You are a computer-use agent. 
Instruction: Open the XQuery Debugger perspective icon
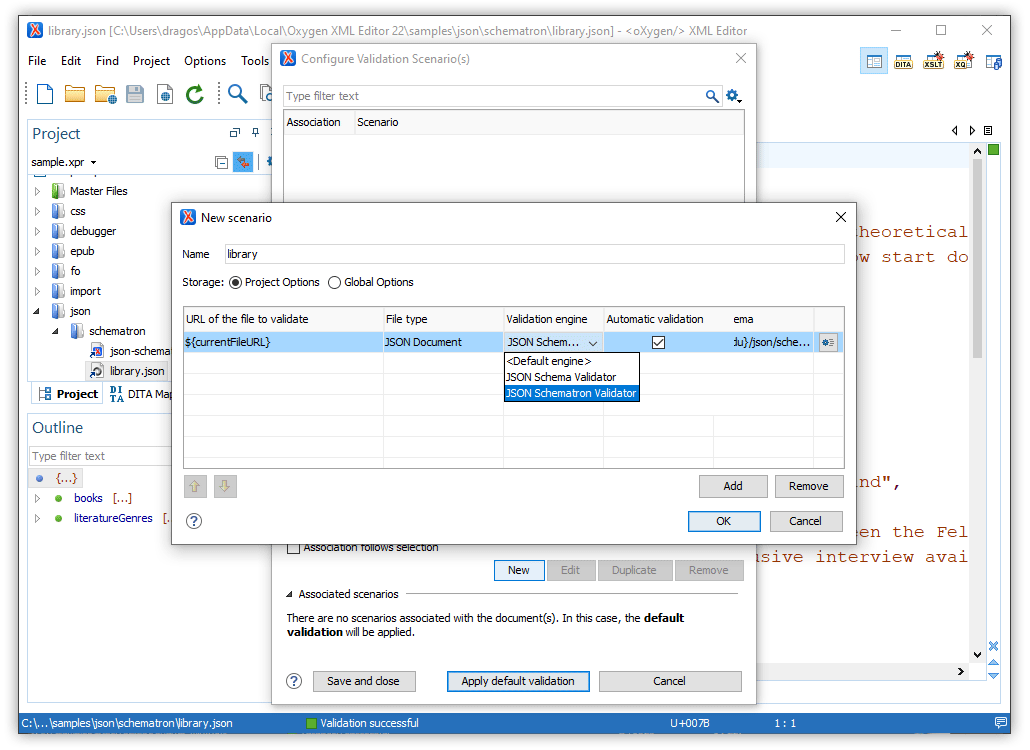pyautogui.click(x=964, y=61)
